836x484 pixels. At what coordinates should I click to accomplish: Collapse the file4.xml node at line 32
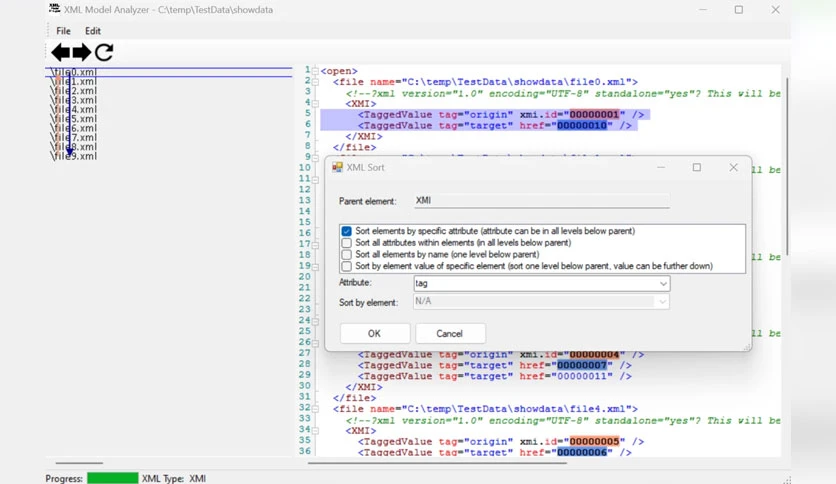click(316, 409)
